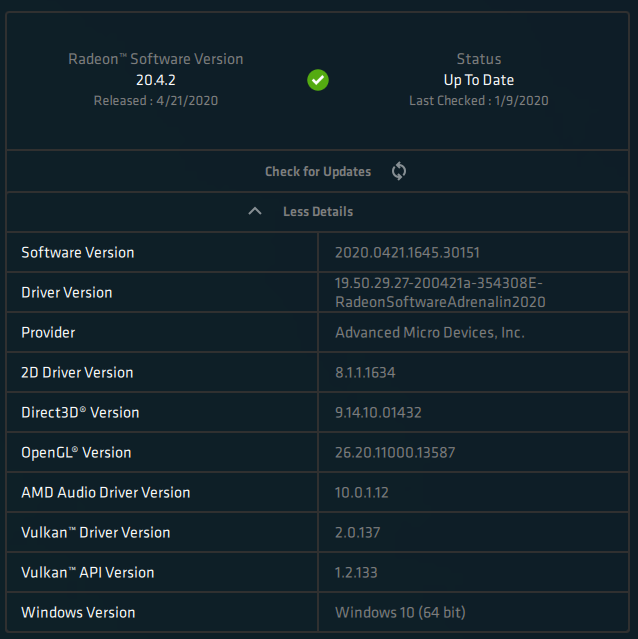Screen dimensions: 638x639
Task: Select the value 8.1.1.1634
Action: point(365,372)
